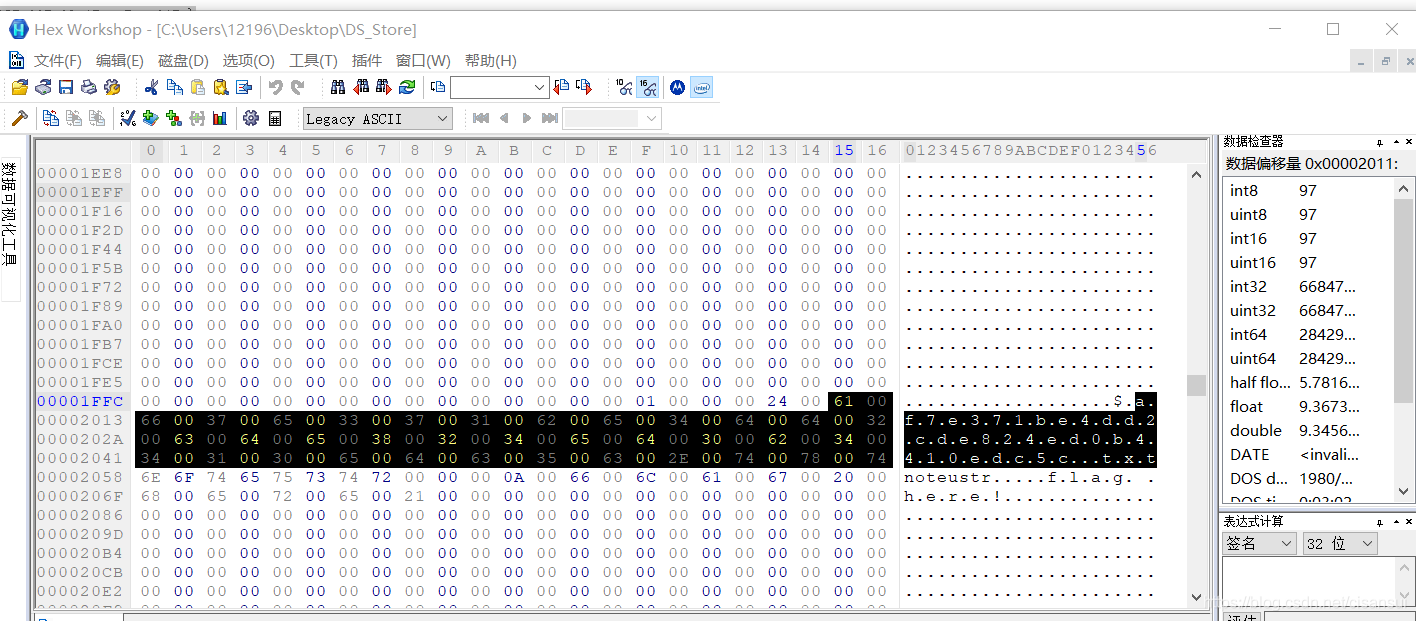This screenshot has width=1416, height=621.
Task: Click the Checksum checkmark icon
Action: (128, 118)
